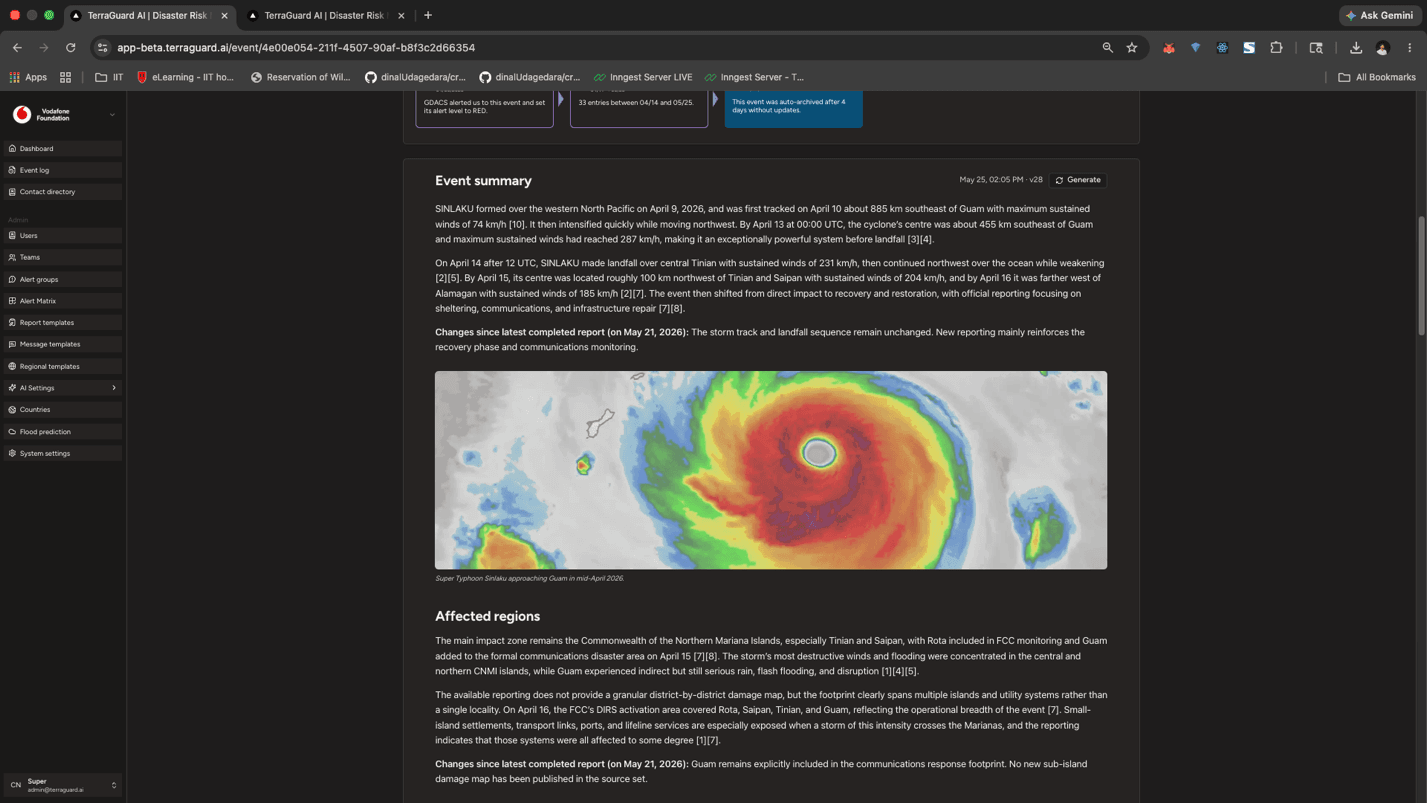Viewport: 1427px width, 803px height.
Task: Open the Inngest Server LIVE bookmark
Action: point(643,77)
